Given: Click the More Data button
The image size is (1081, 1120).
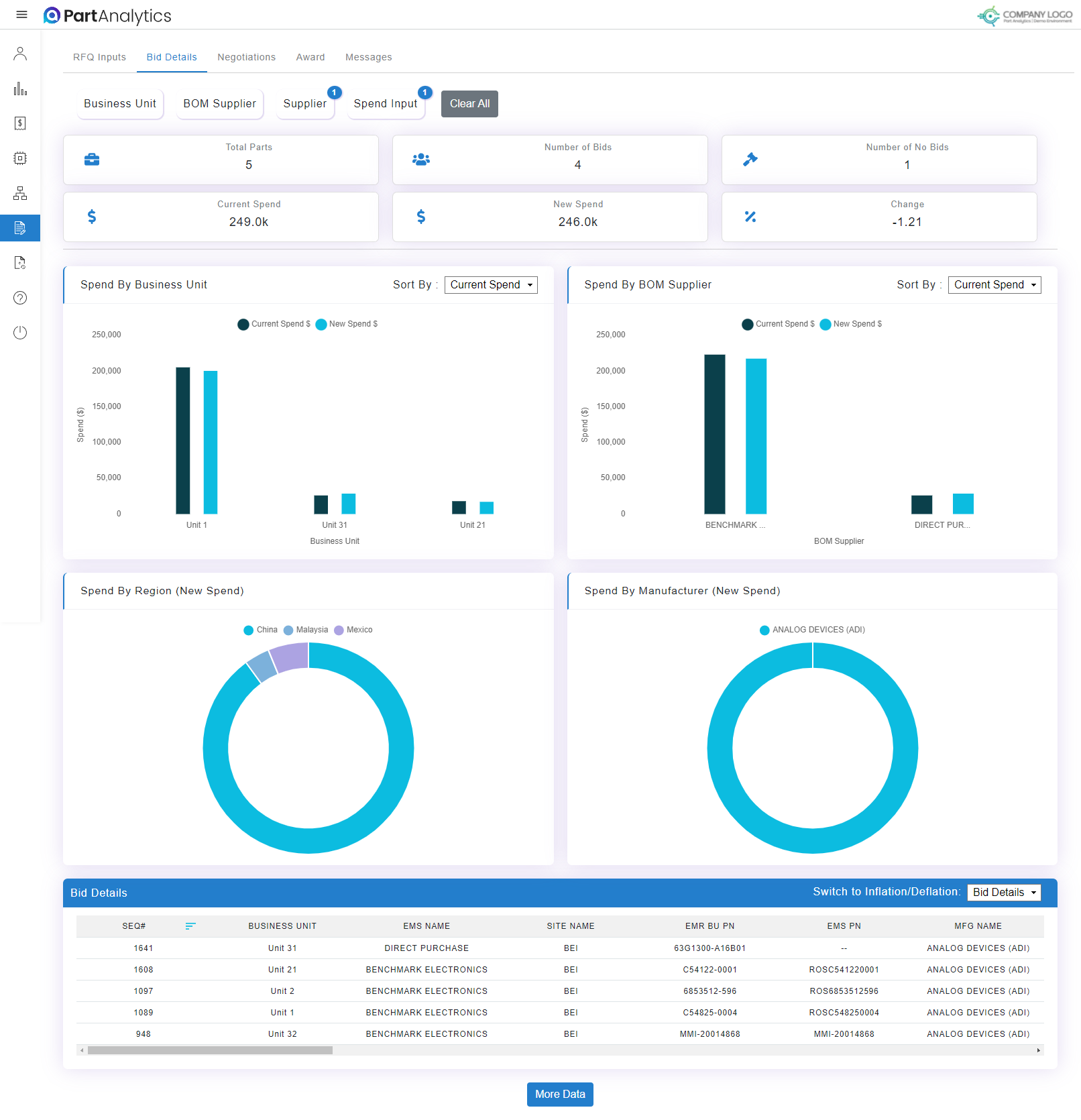Looking at the screenshot, I should 560,1095.
